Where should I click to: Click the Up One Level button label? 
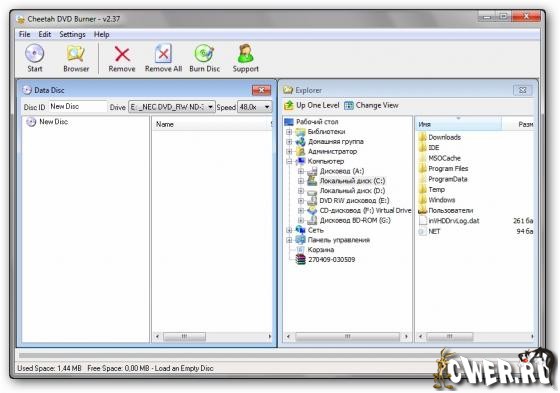[x=318, y=105]
